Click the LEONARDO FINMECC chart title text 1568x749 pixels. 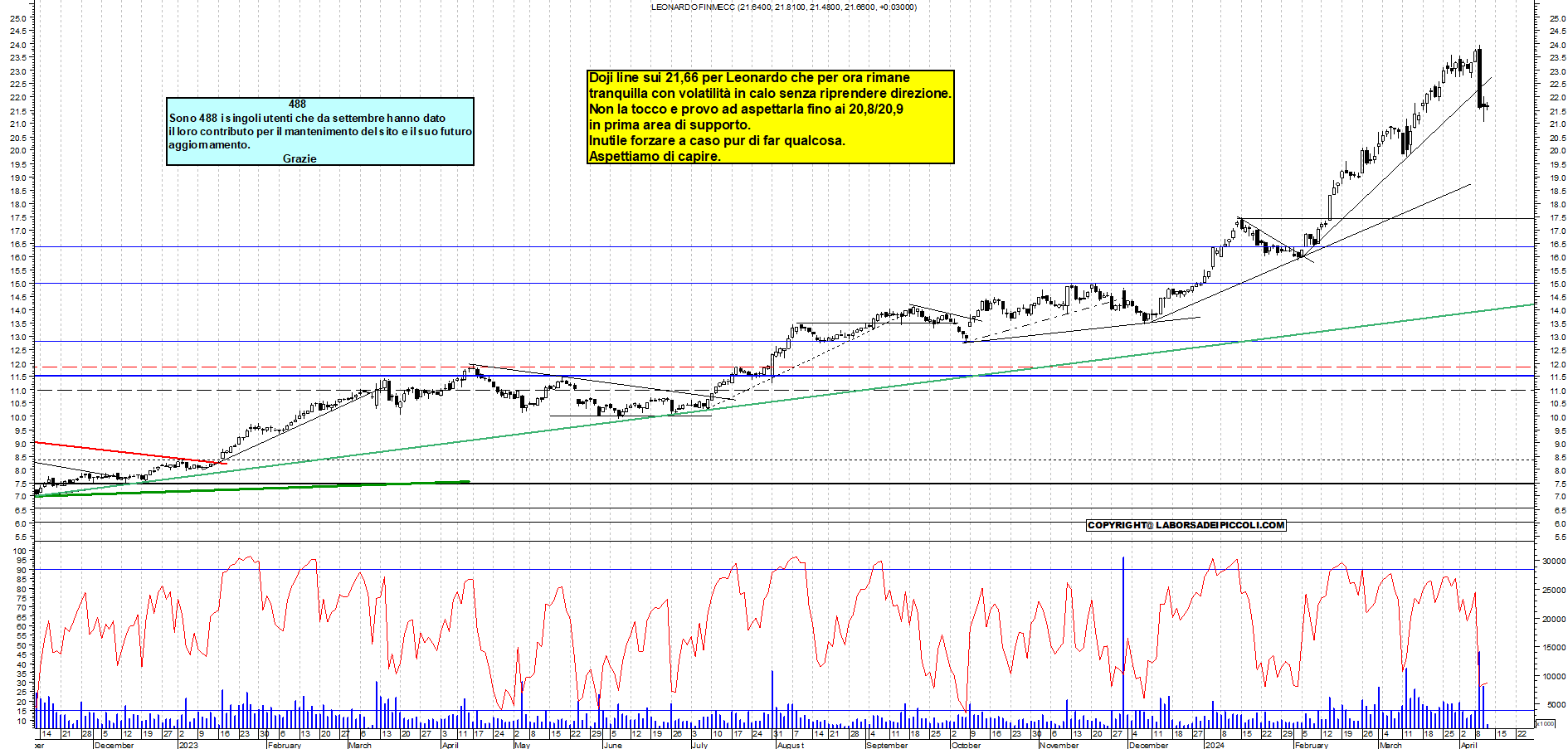[x=784, y=7]
